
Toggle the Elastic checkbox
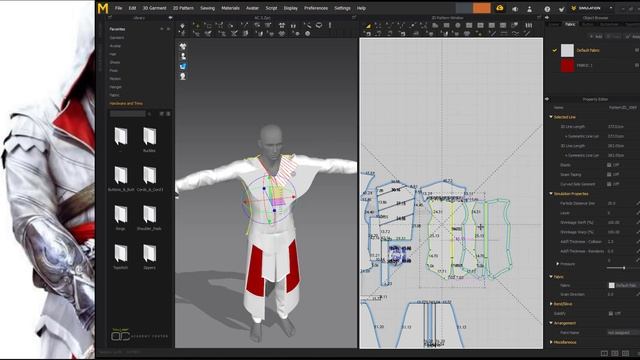[609, 165]
